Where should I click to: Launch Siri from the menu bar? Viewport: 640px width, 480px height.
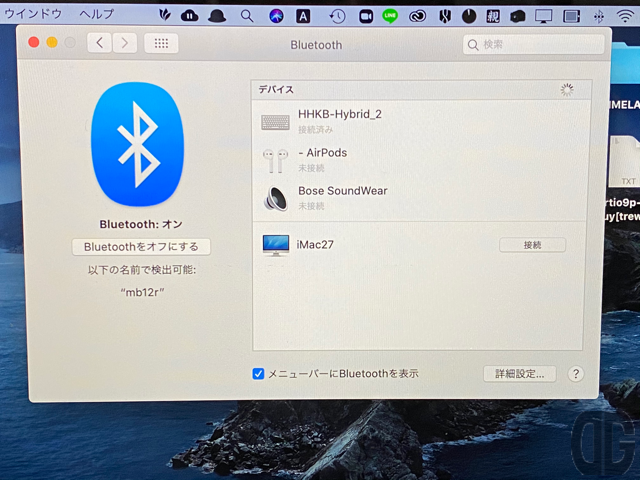[x=276, y=16]
